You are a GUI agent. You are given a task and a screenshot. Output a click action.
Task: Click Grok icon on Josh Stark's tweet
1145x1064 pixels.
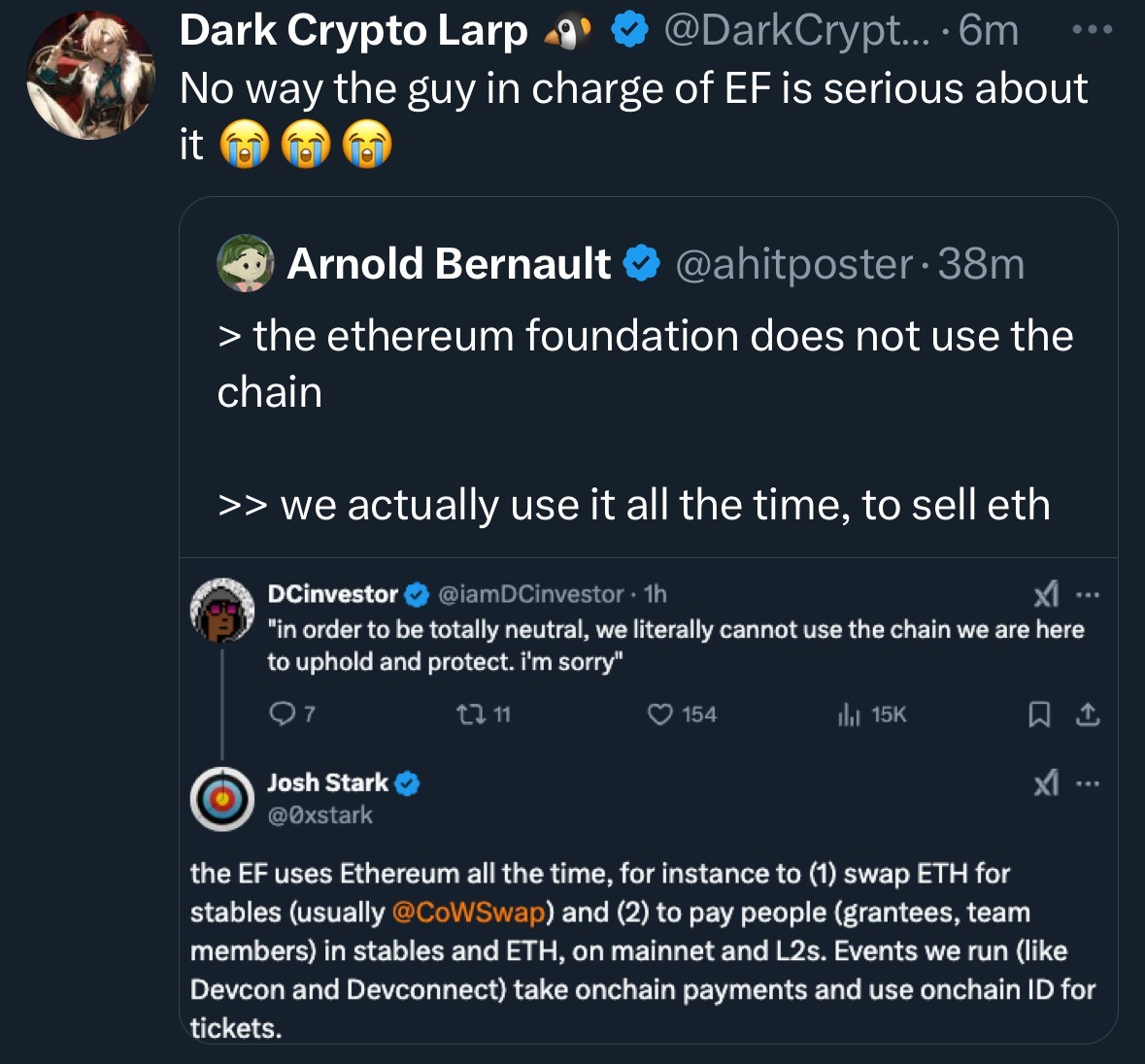tap(1046, 782)
